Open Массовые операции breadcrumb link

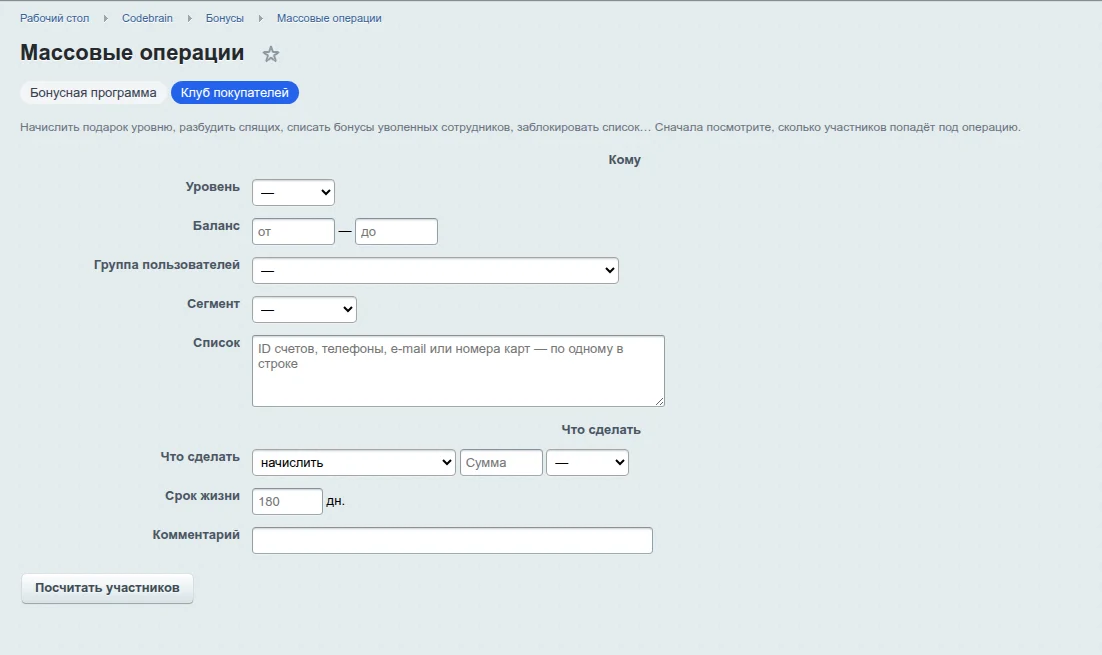pos(329,18)
